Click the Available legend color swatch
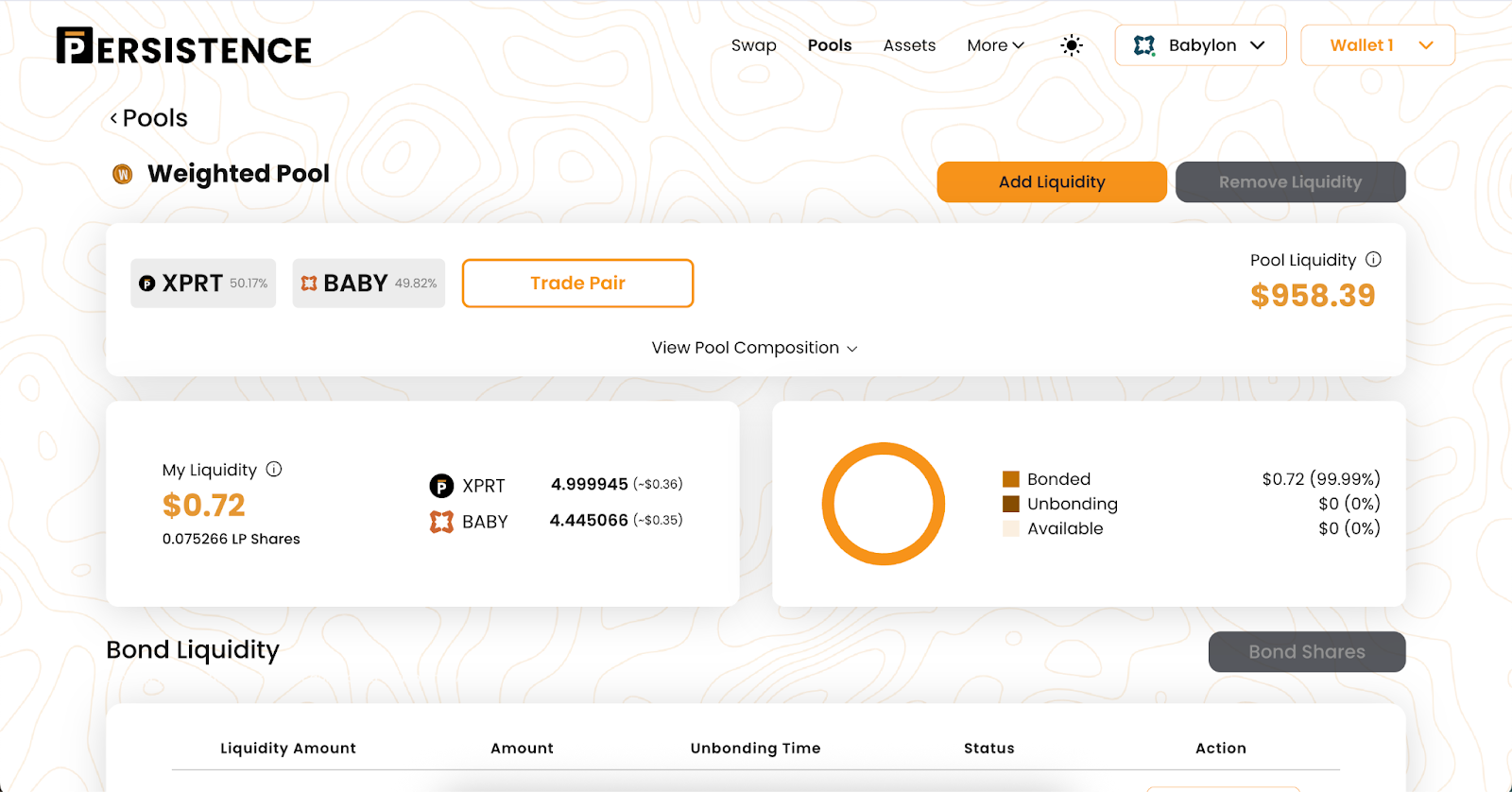1512x792 pixels. coord(1011,528)
